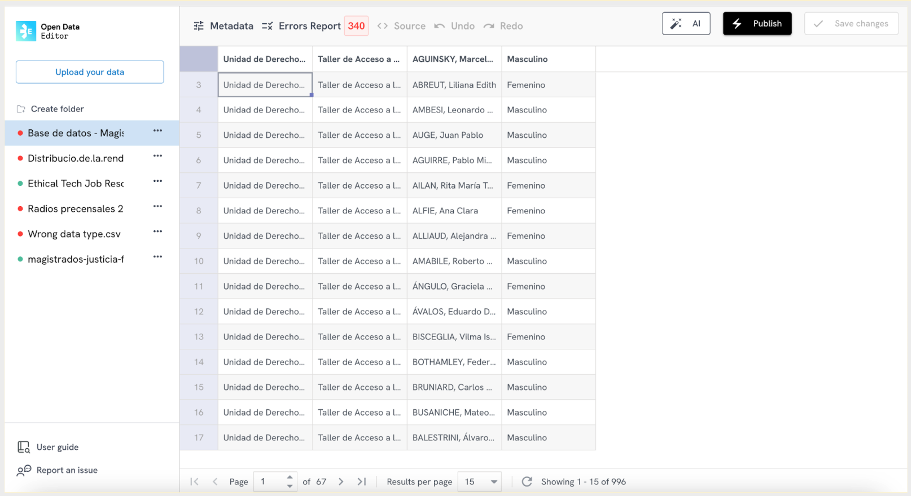The image size is (911, 496).
Task: Open the Errors Report
Action: 301,26
